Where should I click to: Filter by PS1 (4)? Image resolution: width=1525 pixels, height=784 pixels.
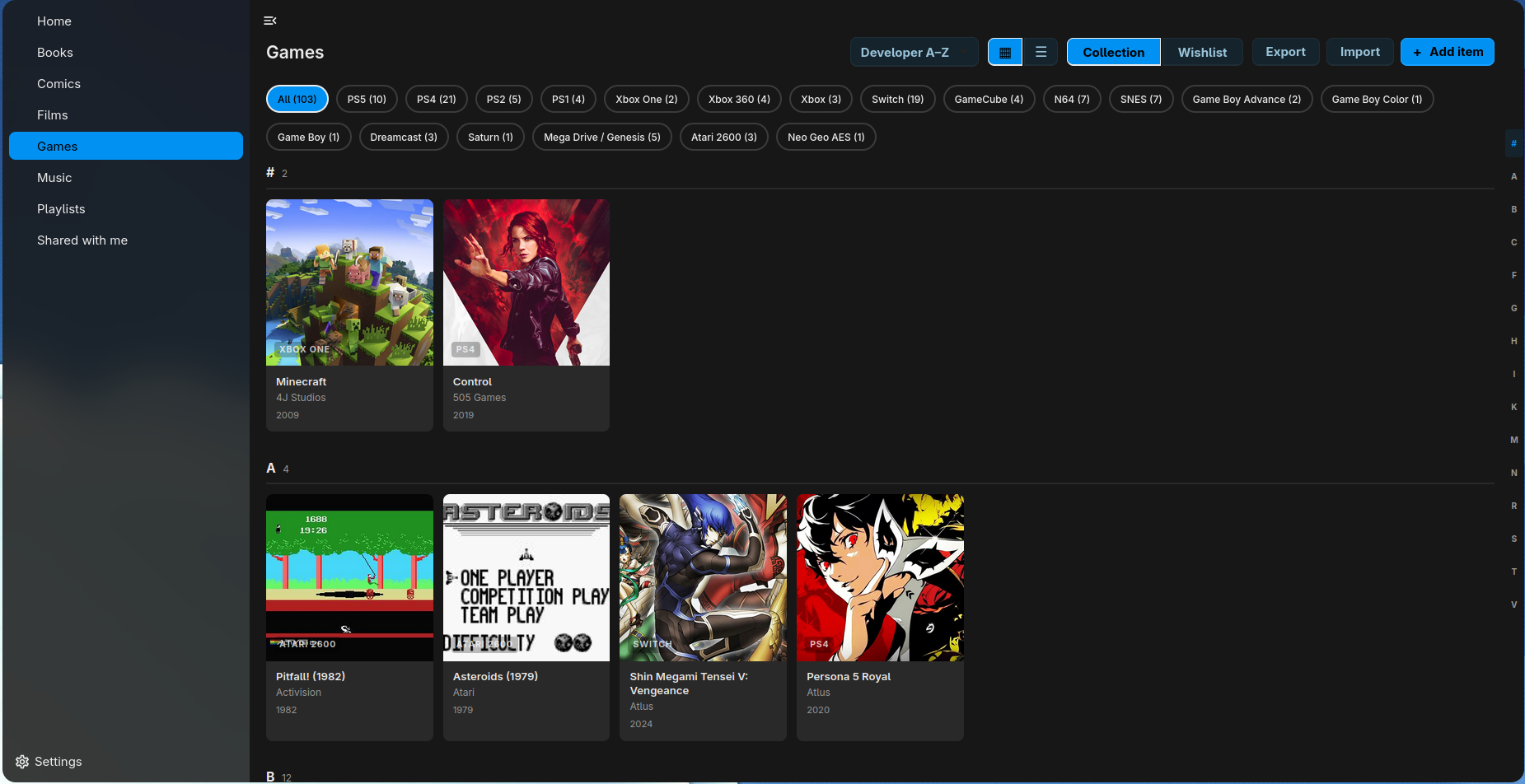pos(568,99)
